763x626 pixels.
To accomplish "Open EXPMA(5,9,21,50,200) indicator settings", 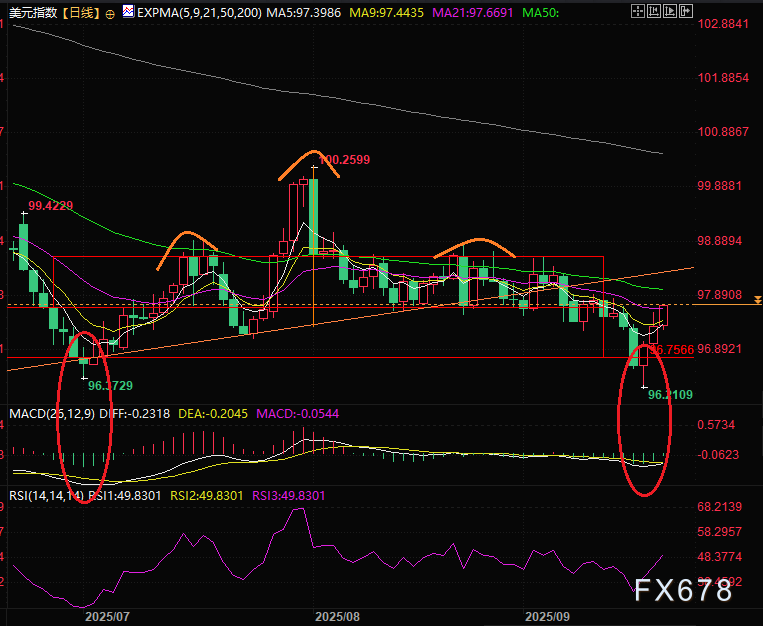I will [x=200, y=13].
